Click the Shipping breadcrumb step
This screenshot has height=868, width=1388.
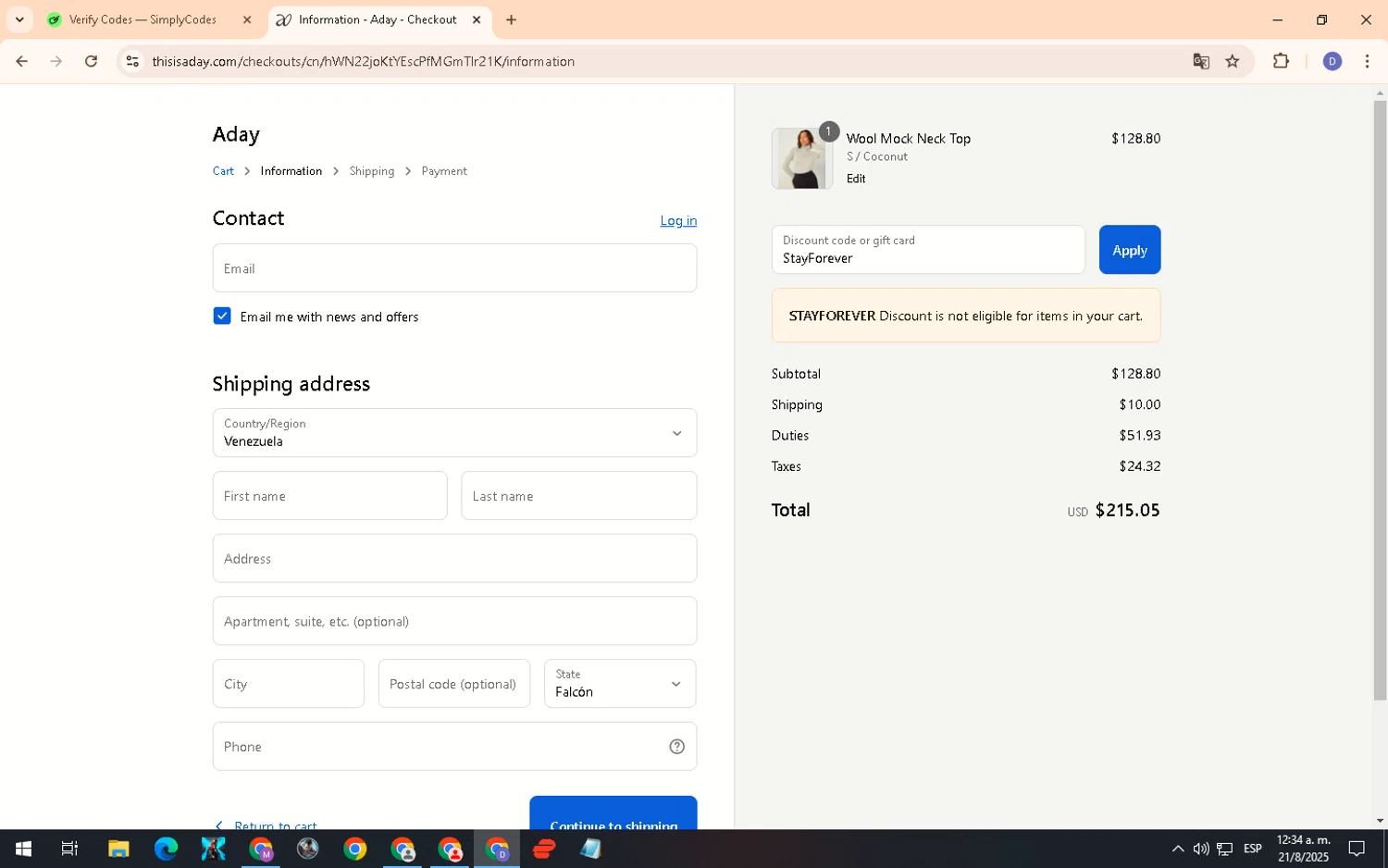(x=372, y=171)
